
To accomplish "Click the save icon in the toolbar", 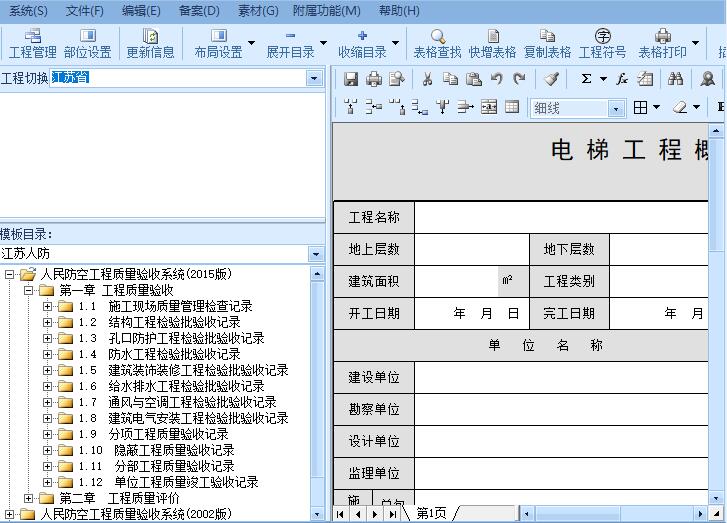I will coord(351,79).
